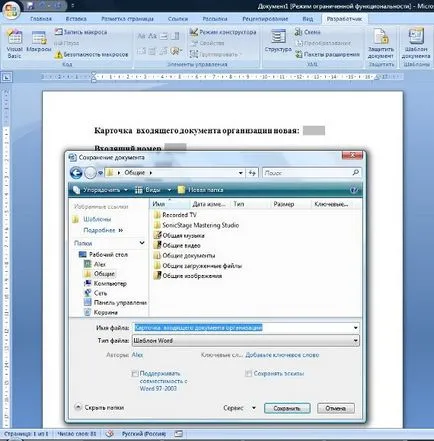Image resolution: width=434 pixels, height=441 pixels.
Task: Open Сервис tools dropdown
Action: point(239,408)
